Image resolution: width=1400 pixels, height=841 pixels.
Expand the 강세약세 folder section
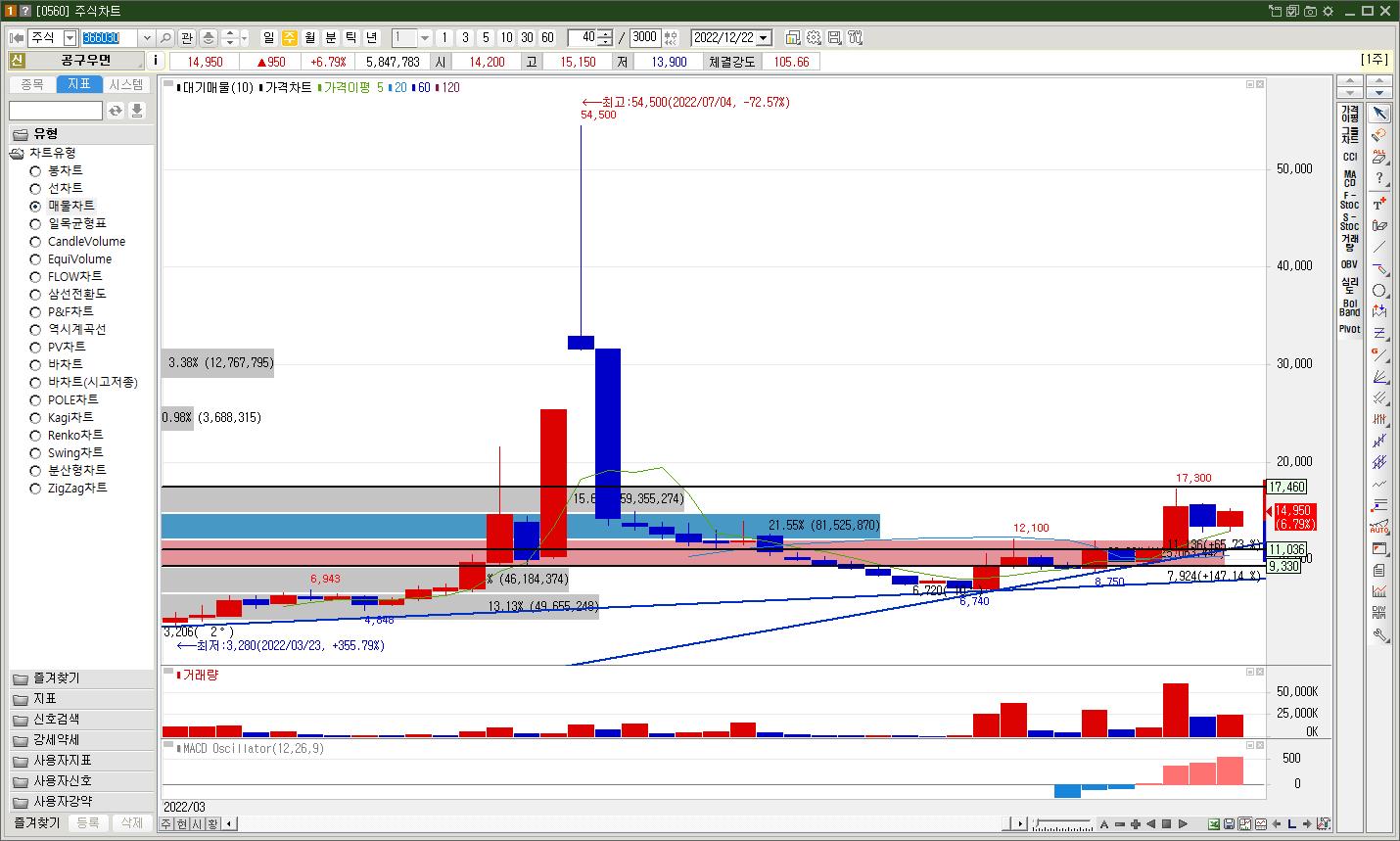(81, 740)
